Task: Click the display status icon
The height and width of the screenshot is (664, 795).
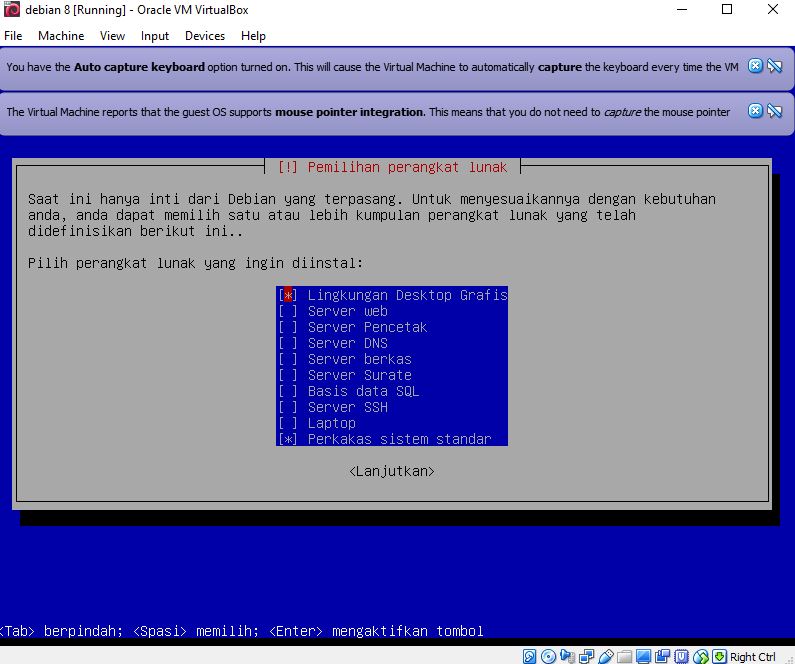Action: click(643, 656)
